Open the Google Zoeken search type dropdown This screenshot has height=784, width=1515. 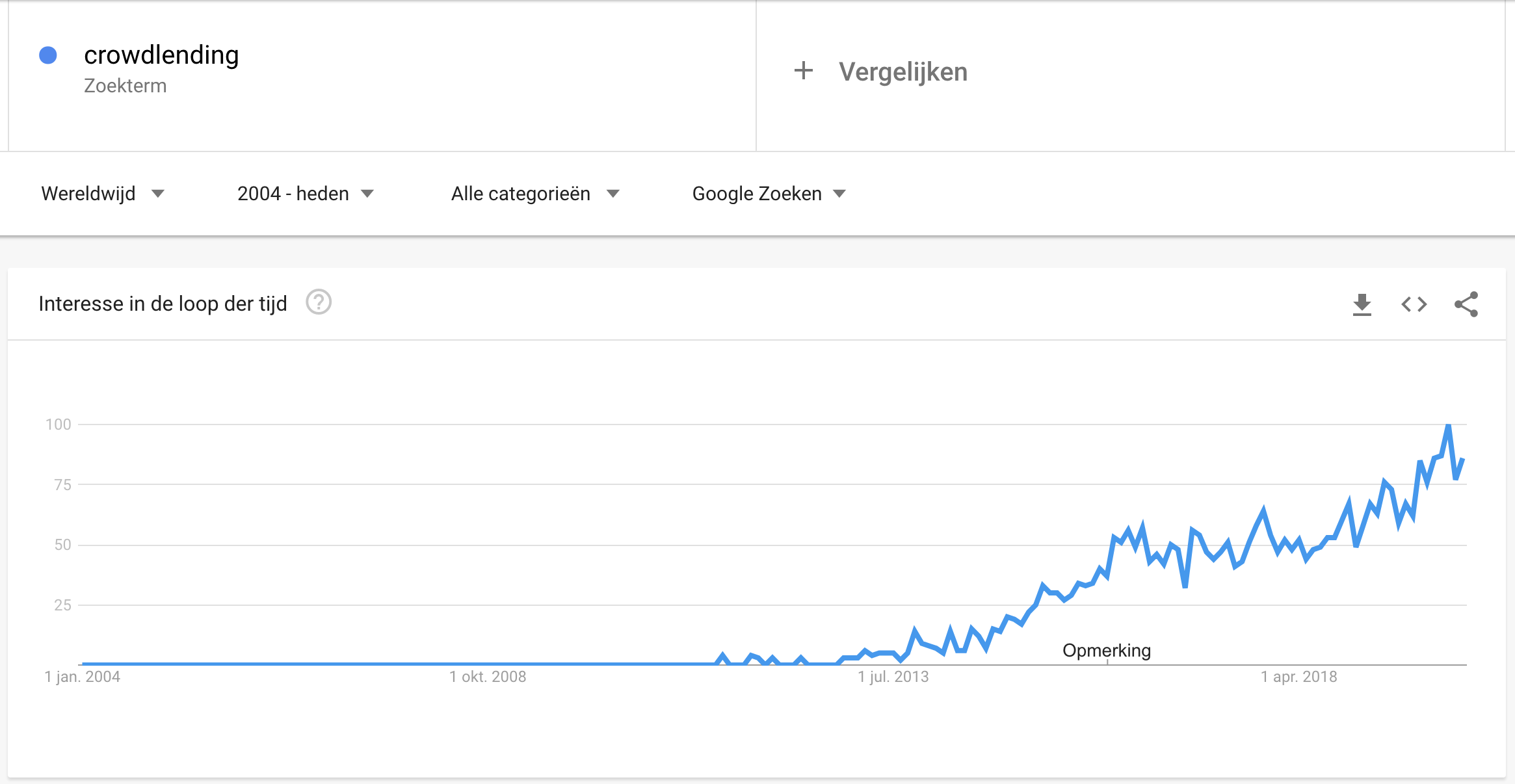click(769, 194)
